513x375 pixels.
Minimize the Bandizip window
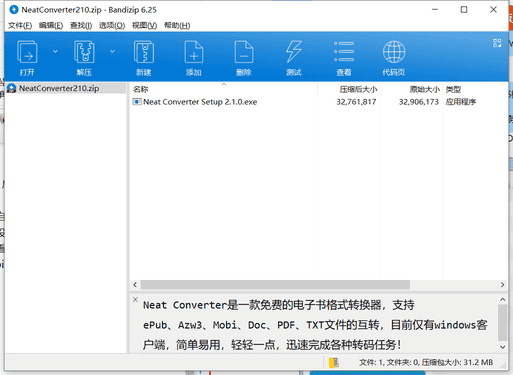point(435,10)
